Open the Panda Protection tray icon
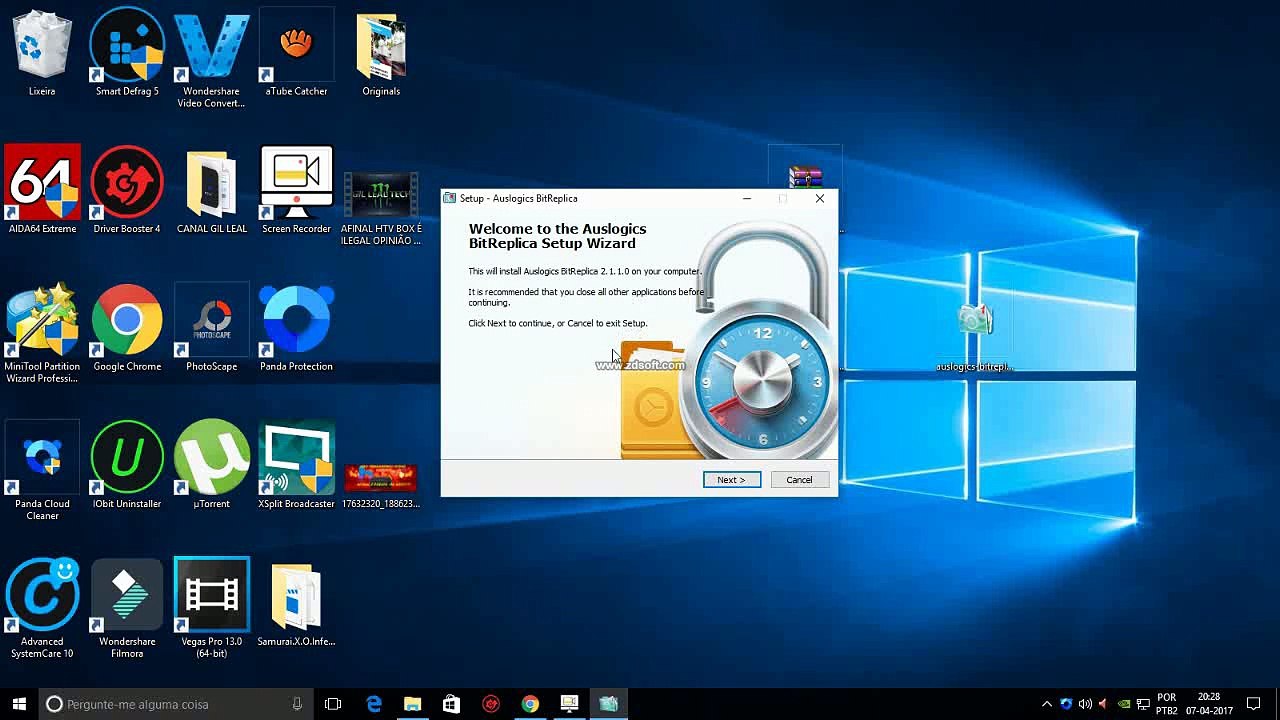 point(1066,704)
